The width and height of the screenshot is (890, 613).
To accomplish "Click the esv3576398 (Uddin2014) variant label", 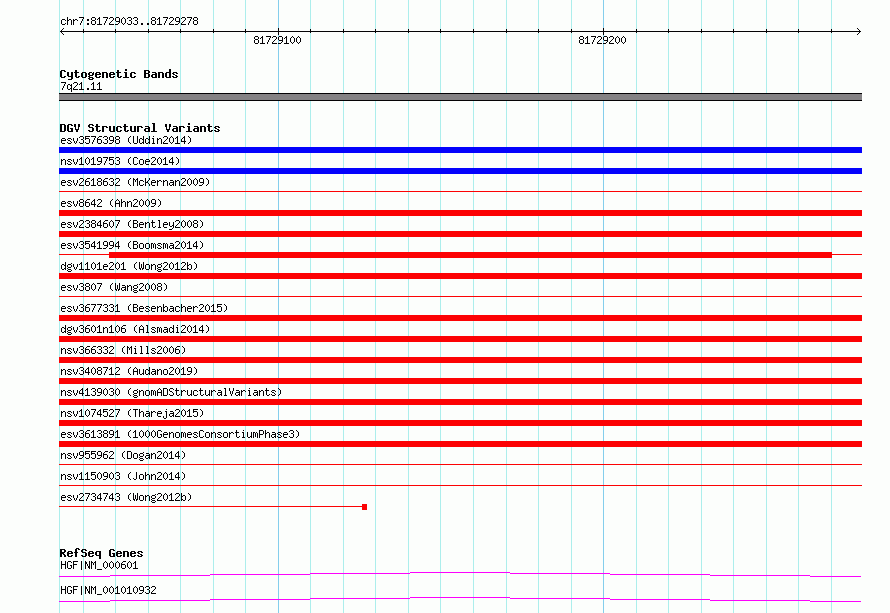I will click(x=126, y=140).
